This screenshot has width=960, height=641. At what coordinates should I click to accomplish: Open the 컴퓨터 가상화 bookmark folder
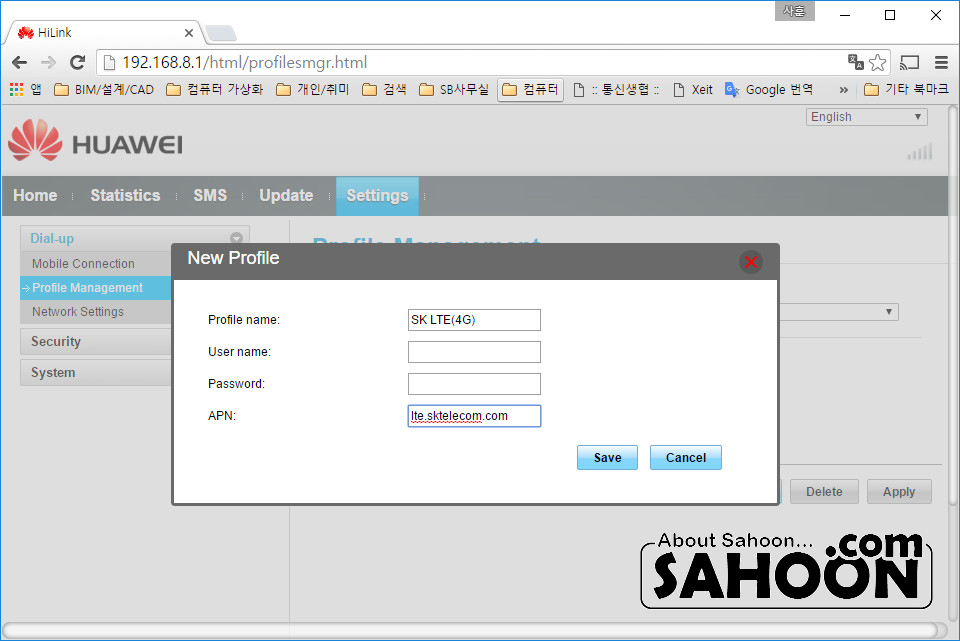coord(215,90)
